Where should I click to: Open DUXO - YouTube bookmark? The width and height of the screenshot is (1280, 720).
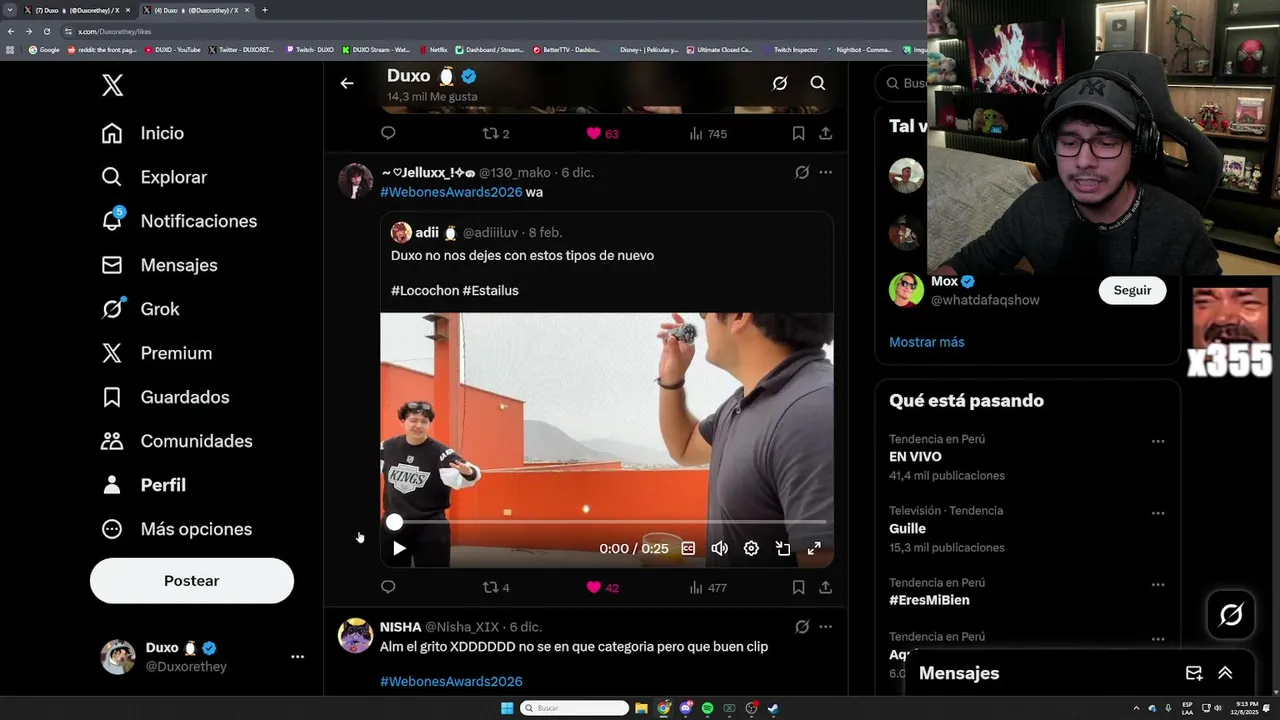click(173, 49)
